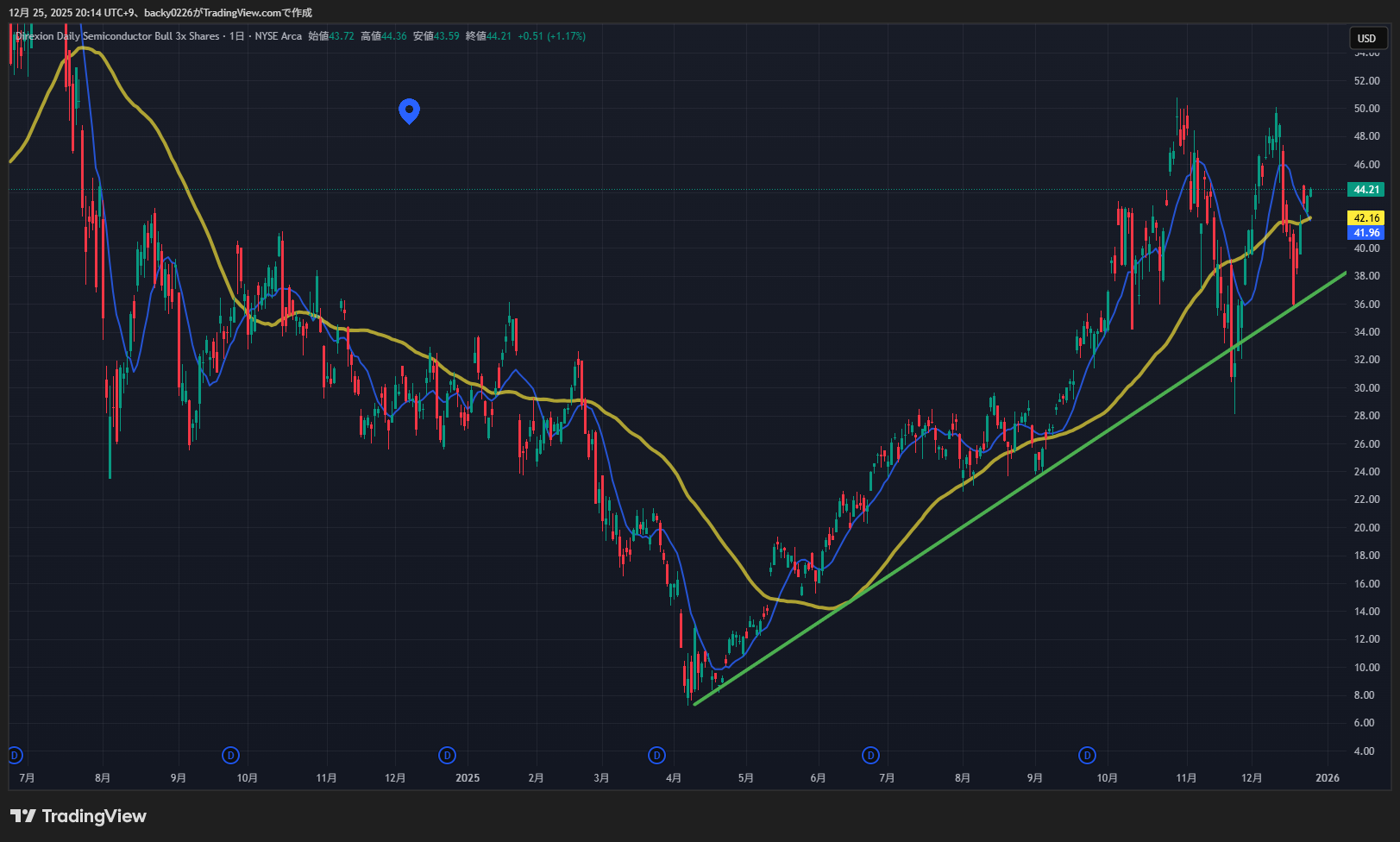Click the TradingView logo at bottom left

(78, 816)
